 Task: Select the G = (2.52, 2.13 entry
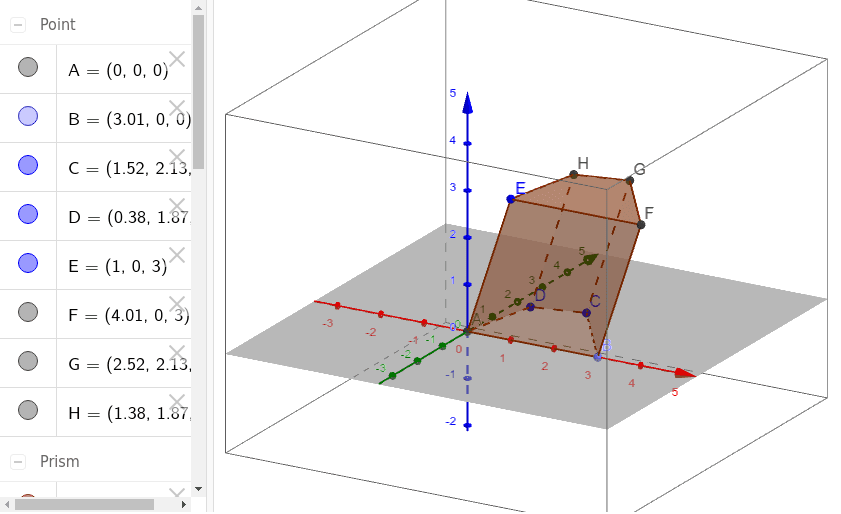click(x=129, y=364)
